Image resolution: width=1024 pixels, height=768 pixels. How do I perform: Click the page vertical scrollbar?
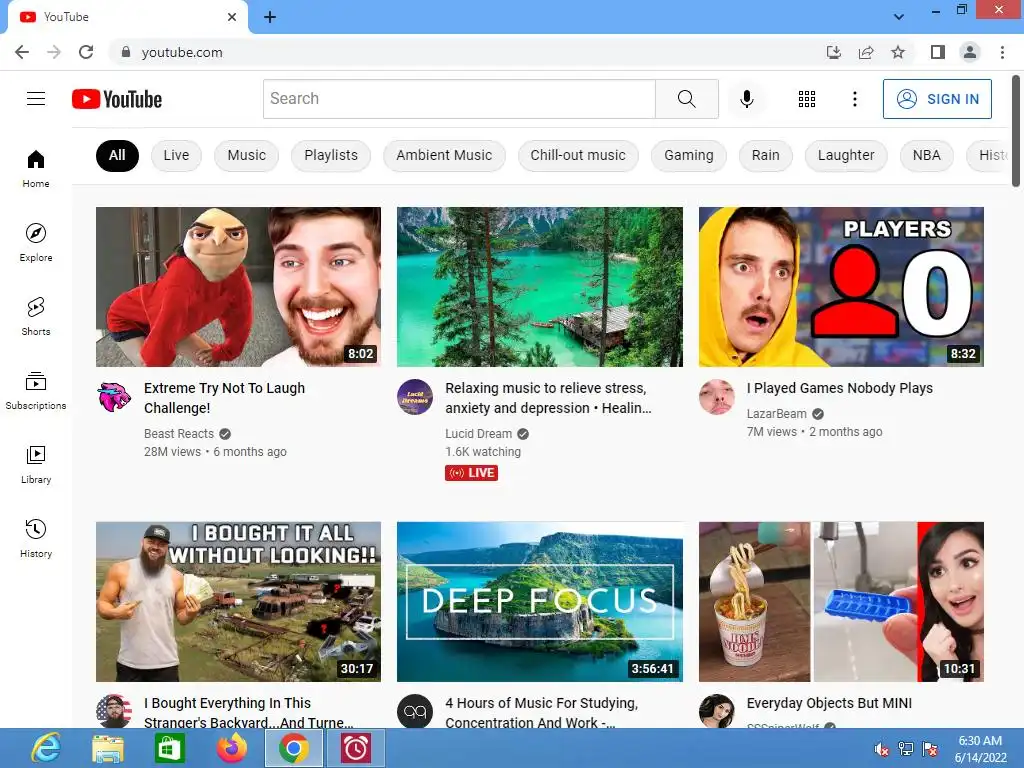click(1016, 131)
